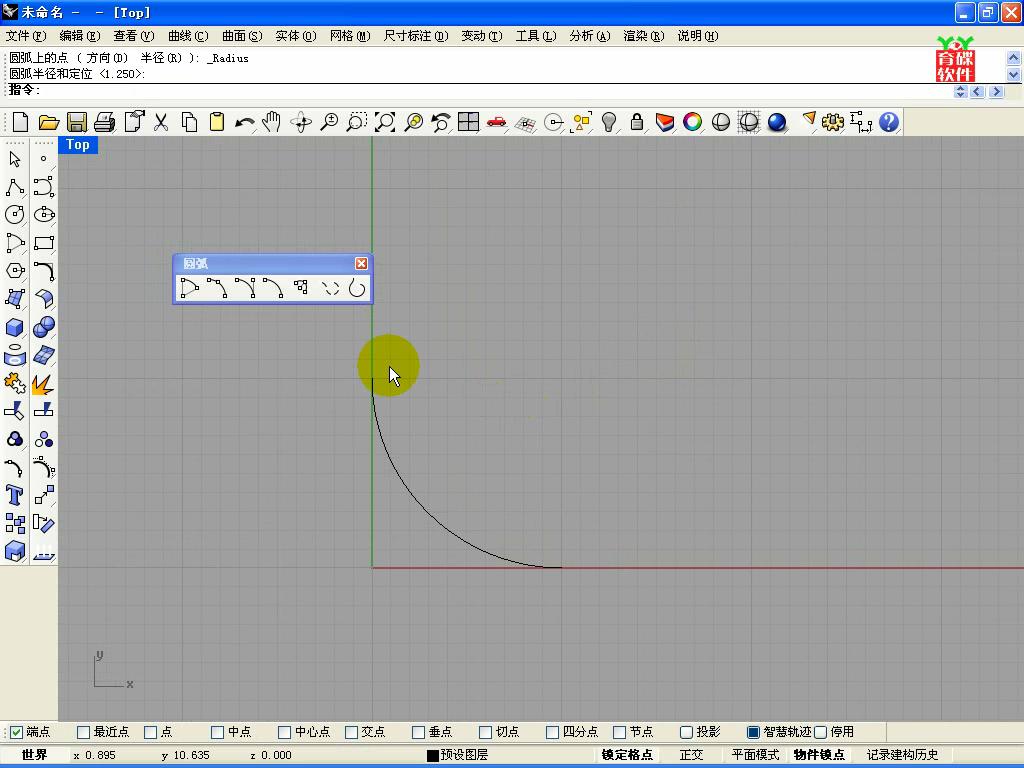Click the padlock Lock icon

pyautogui.click(x=637, y=122)
